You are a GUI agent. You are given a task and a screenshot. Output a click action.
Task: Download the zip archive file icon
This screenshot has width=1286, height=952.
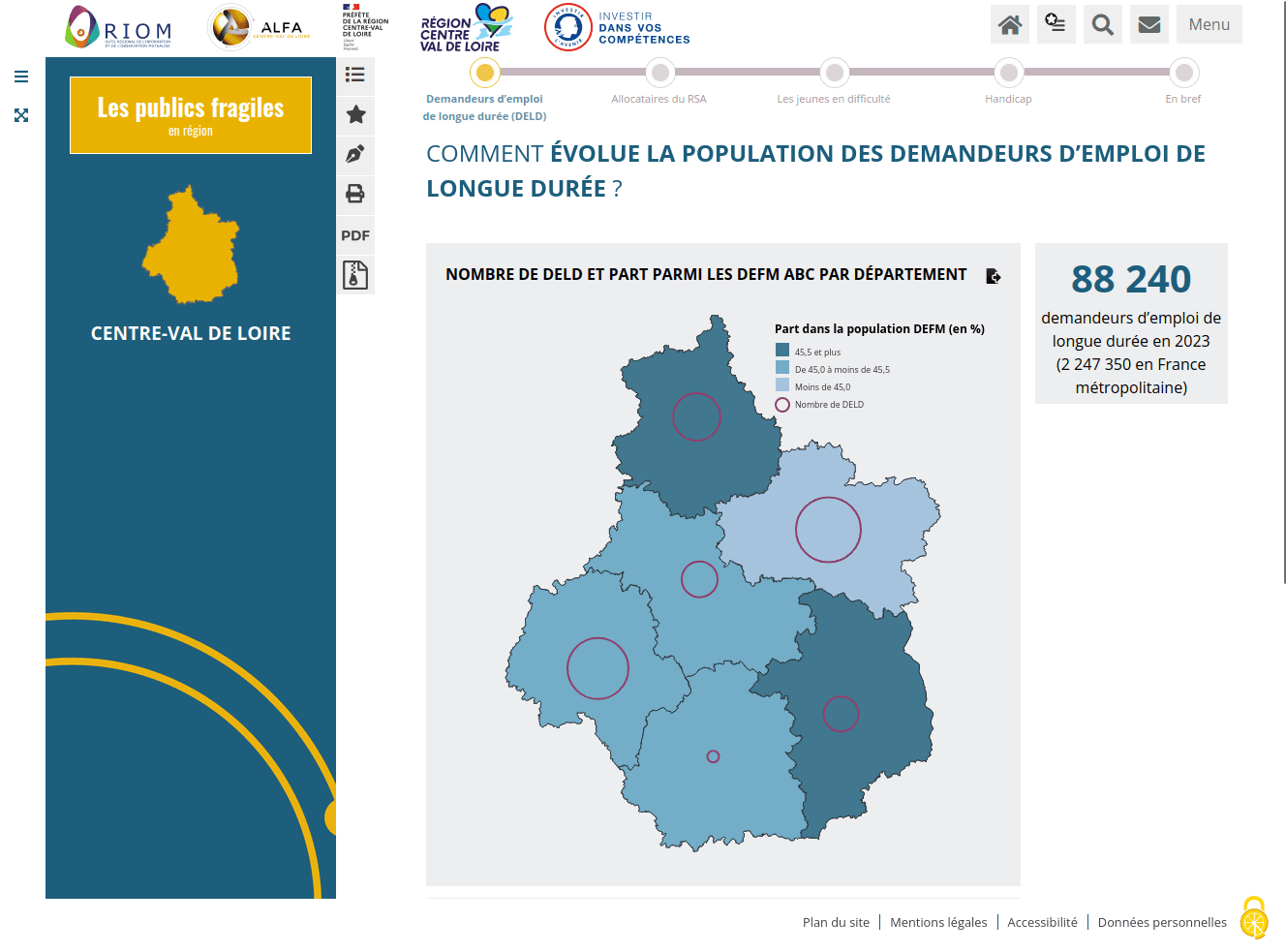355,275
